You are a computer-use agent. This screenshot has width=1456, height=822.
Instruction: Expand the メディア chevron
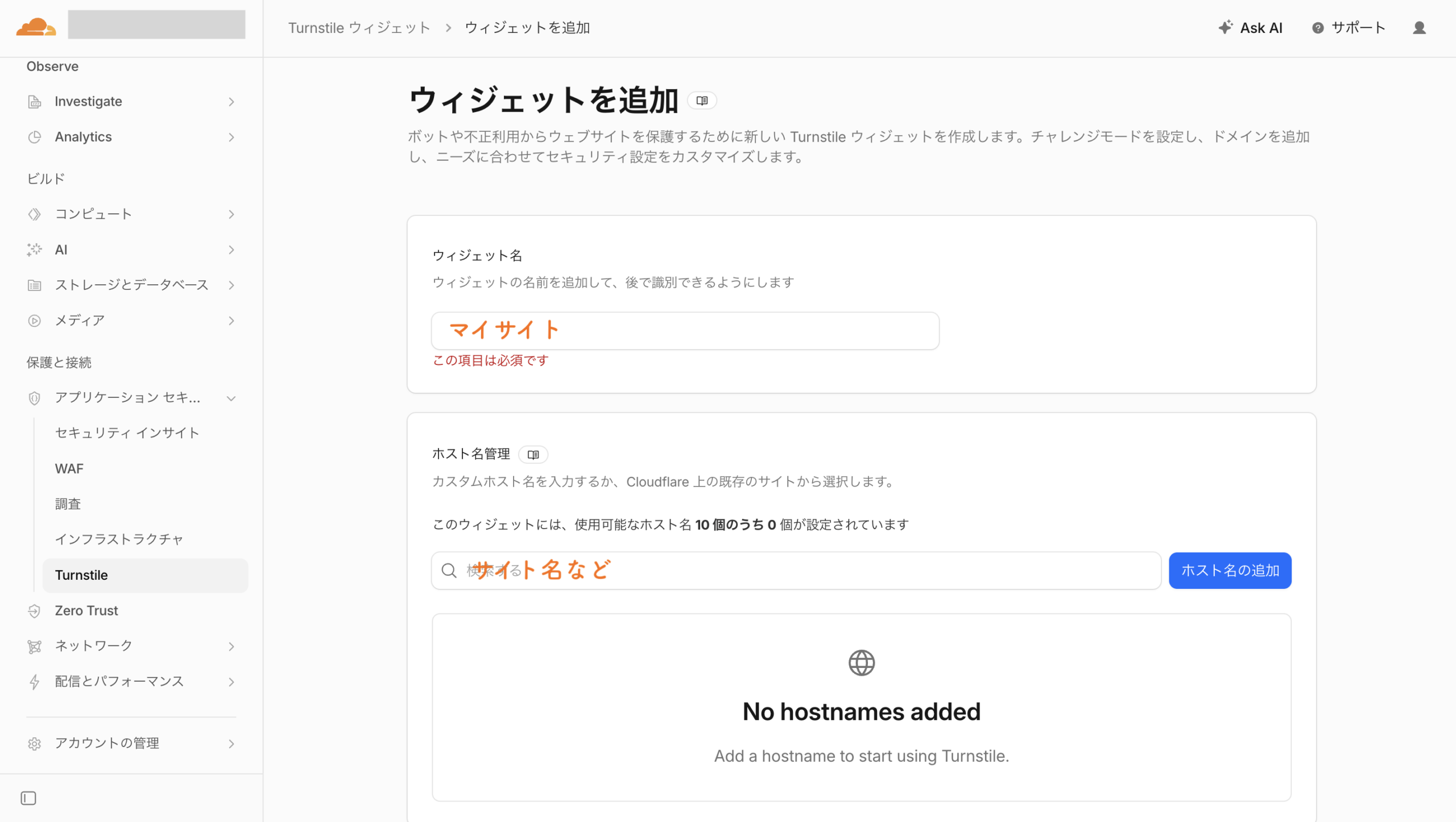pos(231,321)
